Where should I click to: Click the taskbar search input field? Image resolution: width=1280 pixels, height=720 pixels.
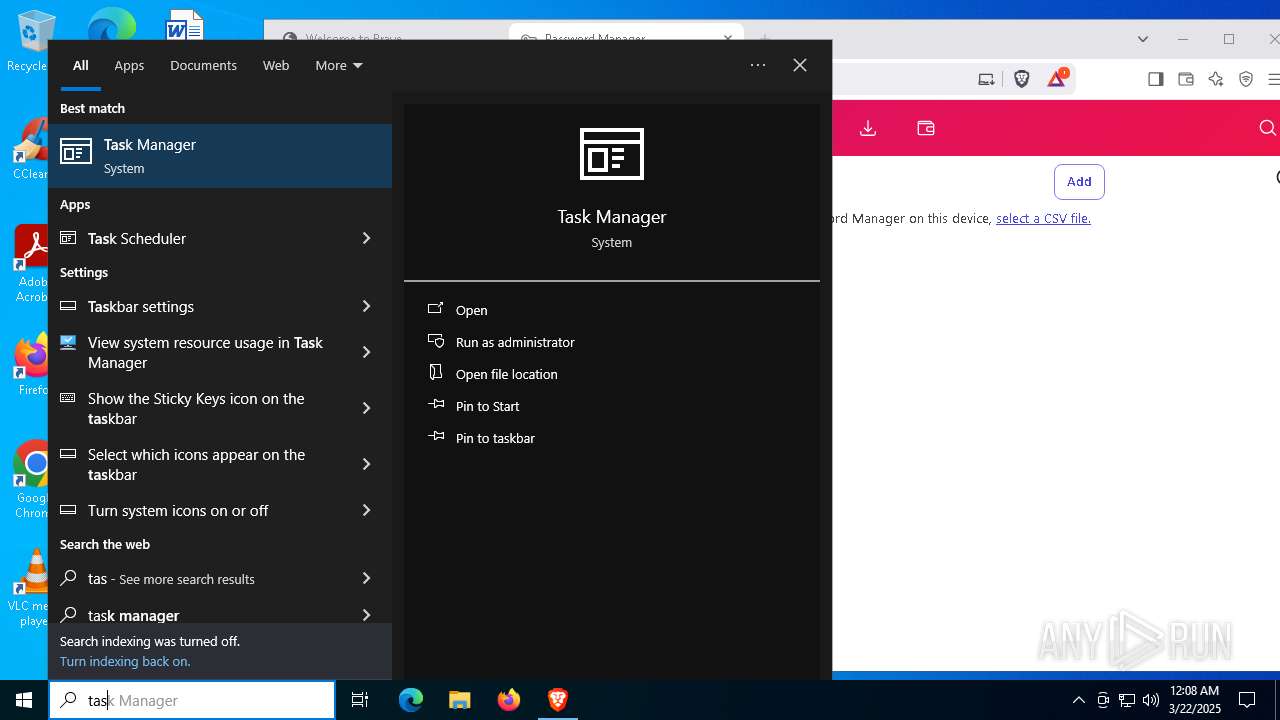coord(192,700)
